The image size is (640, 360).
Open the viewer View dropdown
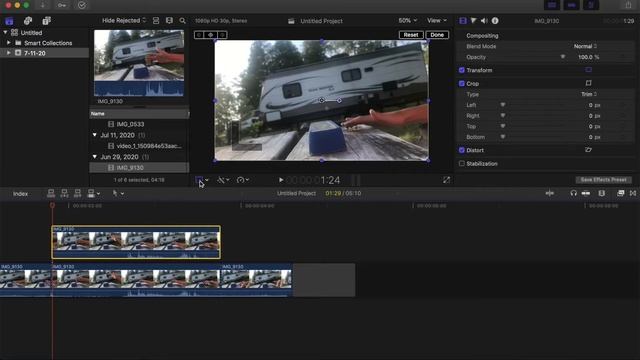(x=437, y=20)
